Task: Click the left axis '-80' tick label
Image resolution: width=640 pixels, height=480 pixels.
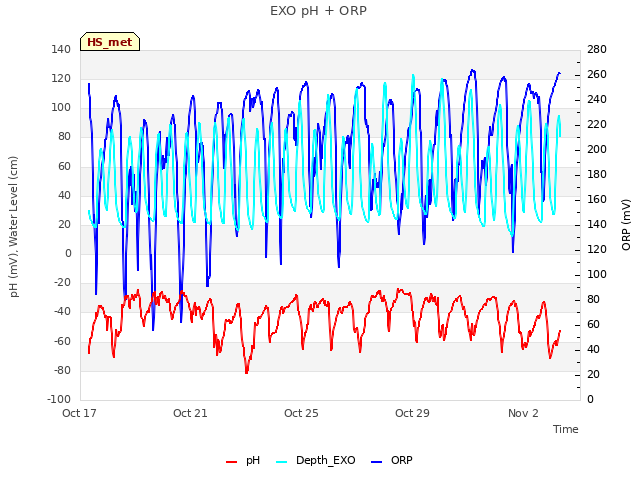Action: tap(61, 370)
